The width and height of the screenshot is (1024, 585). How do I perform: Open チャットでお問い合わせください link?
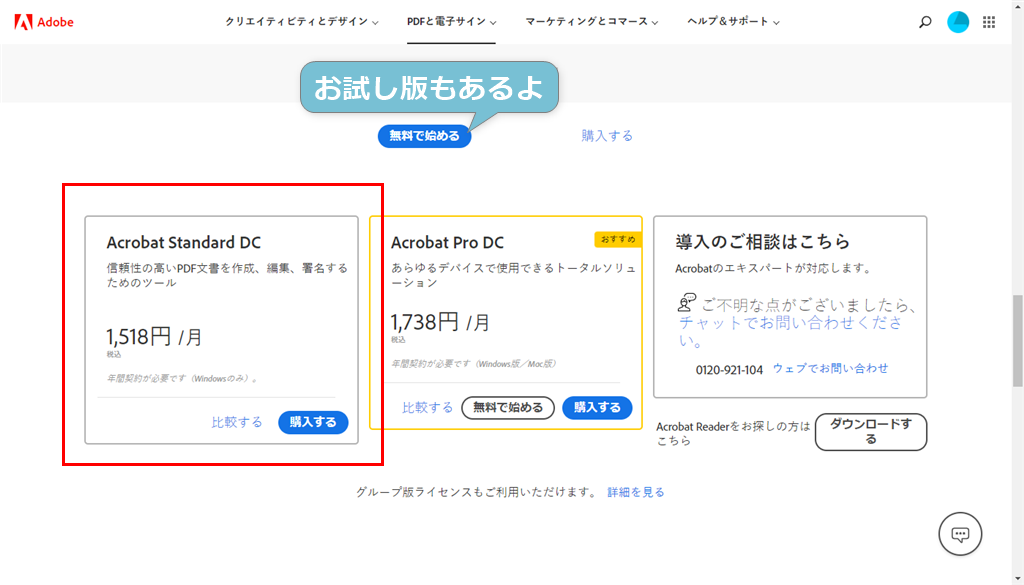[x=791, y=332]
